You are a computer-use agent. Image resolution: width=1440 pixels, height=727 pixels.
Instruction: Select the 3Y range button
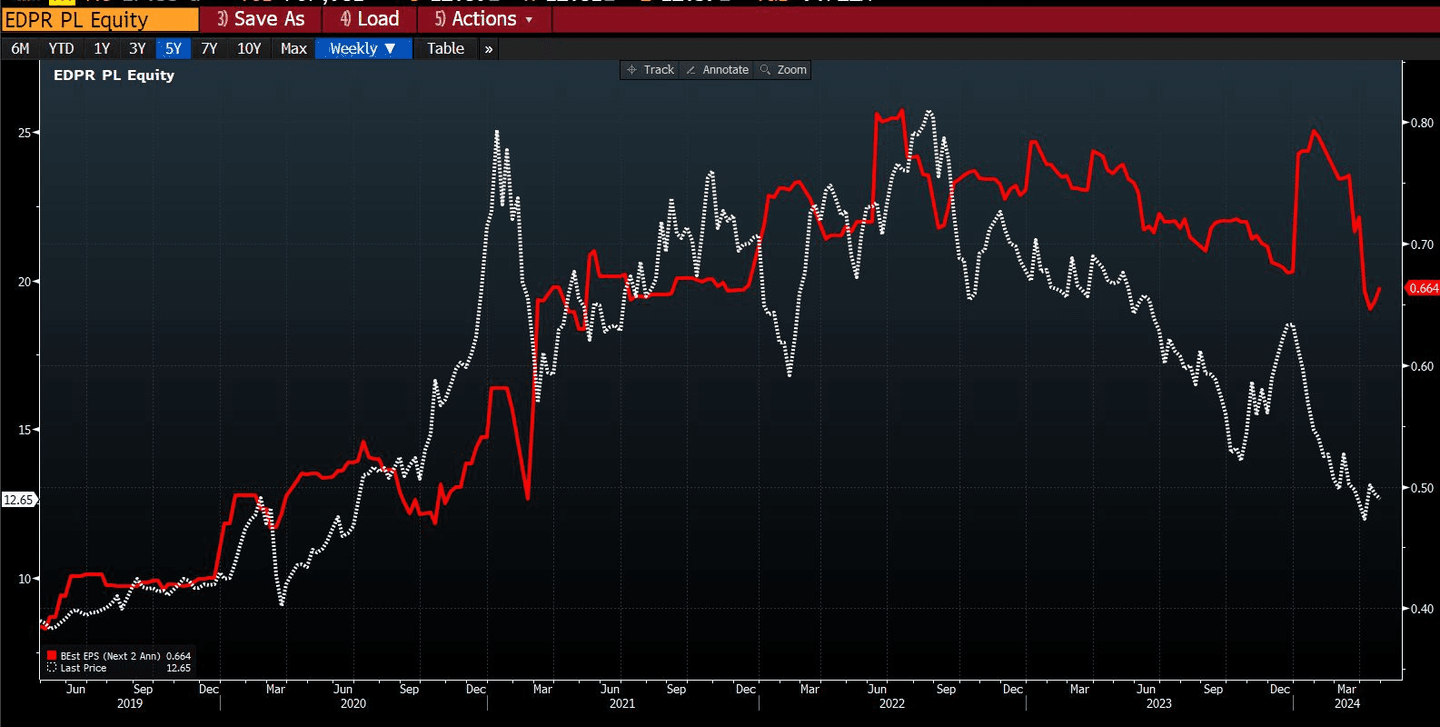(x=137, y=48)
